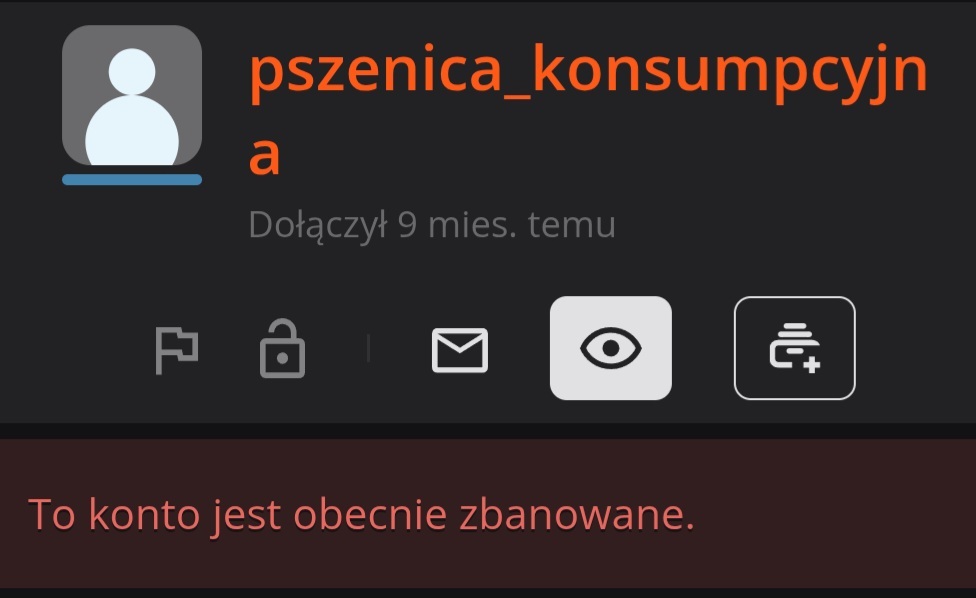Open the default avatar picture
Image resolution: width=976 pixels, height=598 pixels.
click(x=132, y=95)
